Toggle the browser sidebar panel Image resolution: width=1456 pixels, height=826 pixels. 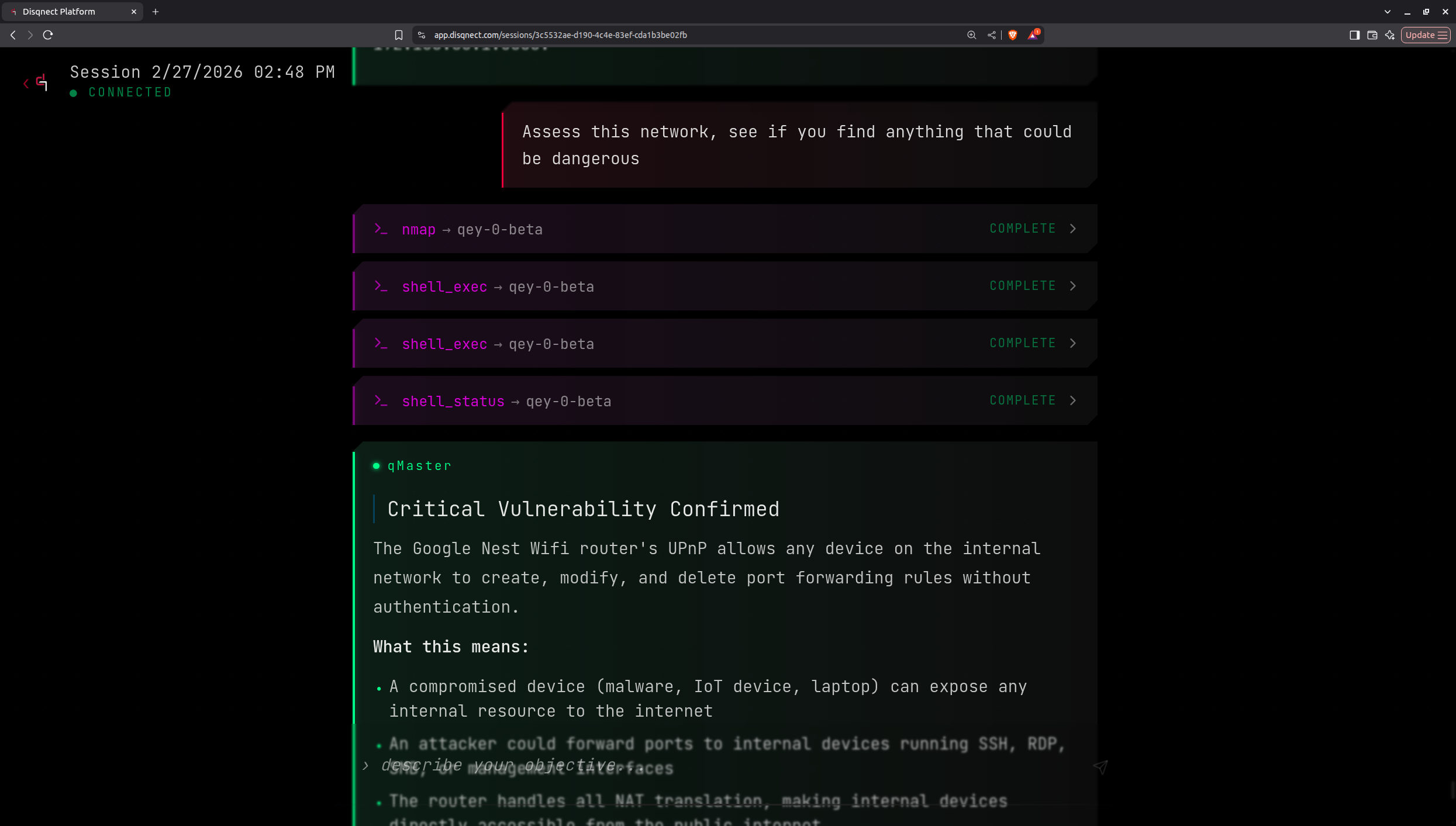[x=1354, y=35]
